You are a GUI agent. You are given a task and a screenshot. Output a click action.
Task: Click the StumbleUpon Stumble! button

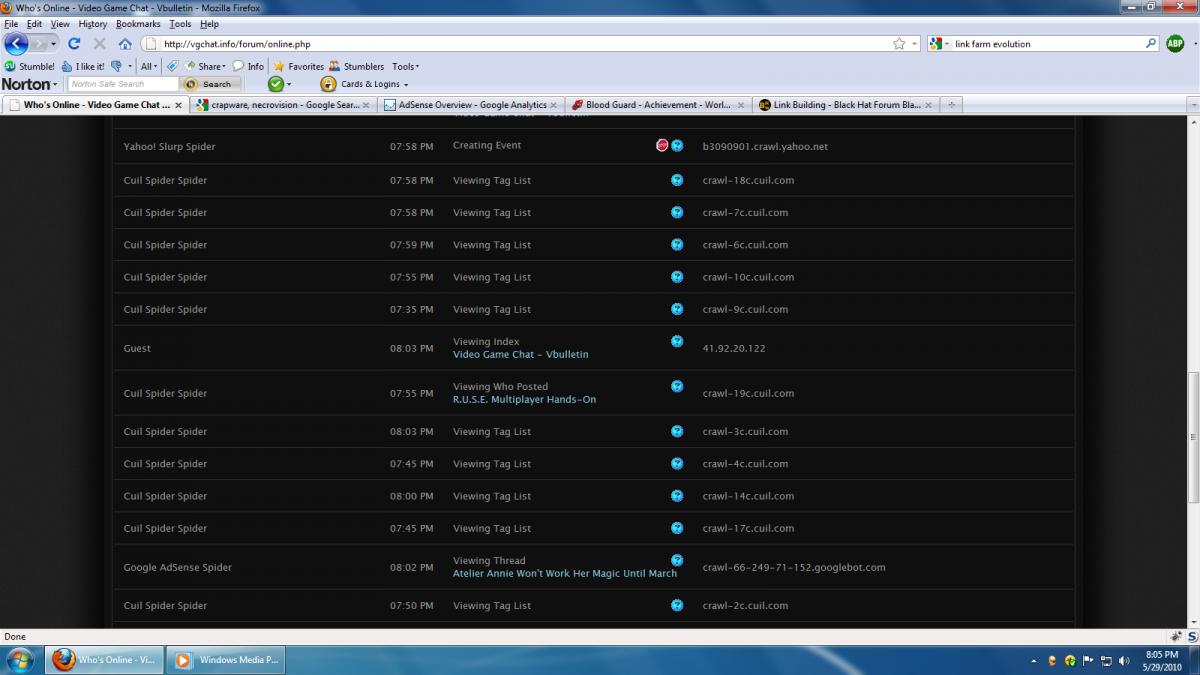coord(29,67)
